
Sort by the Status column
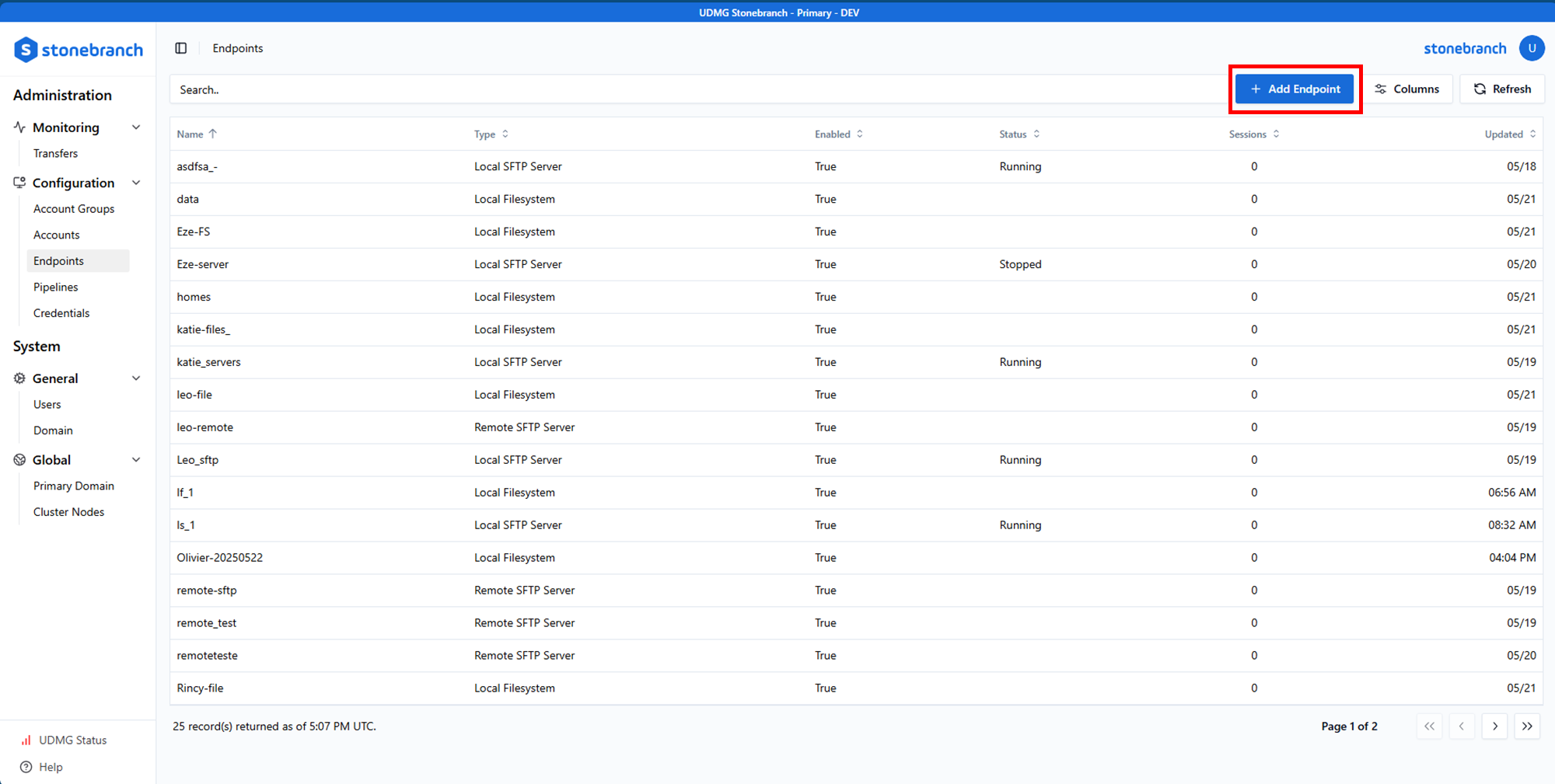[1019, 134]
